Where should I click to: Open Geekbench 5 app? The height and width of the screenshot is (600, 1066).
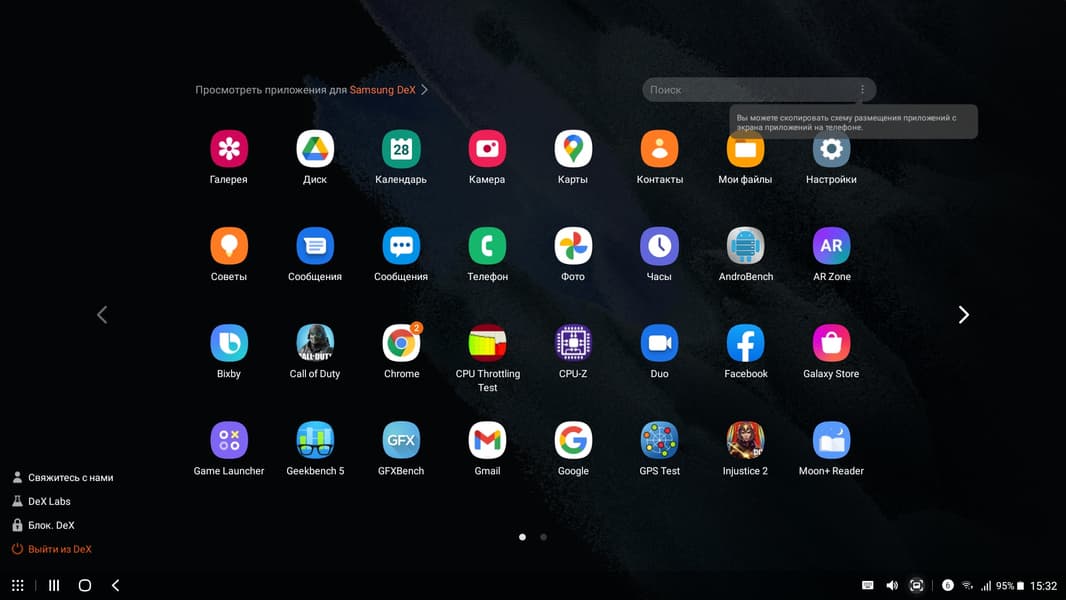click(x=315, y=440)
